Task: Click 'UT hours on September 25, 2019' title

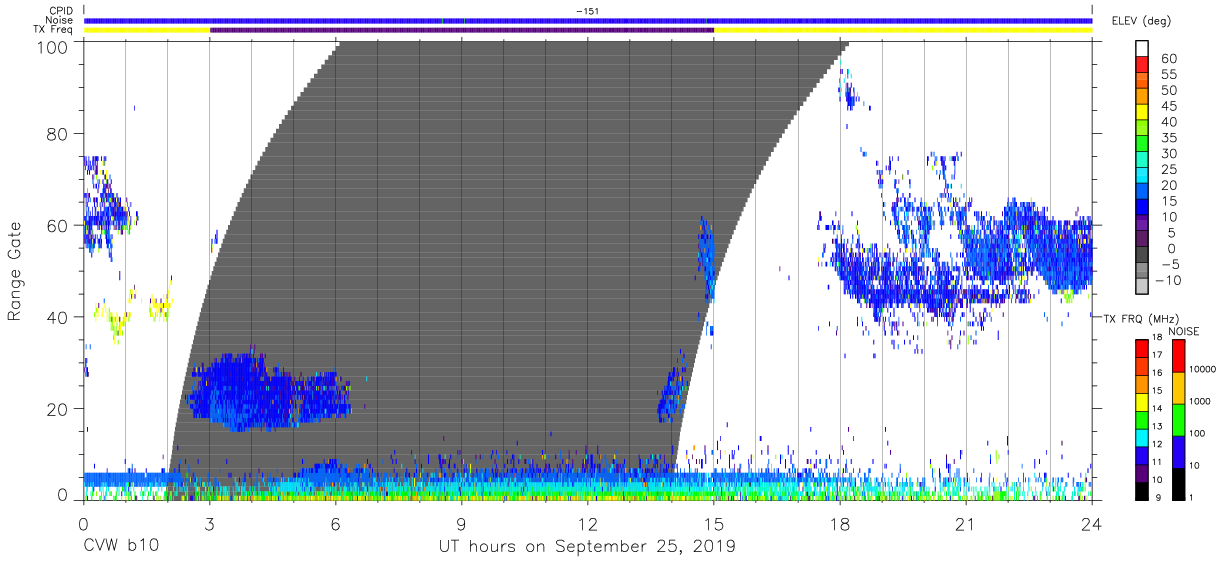Action: coord(587,546)
